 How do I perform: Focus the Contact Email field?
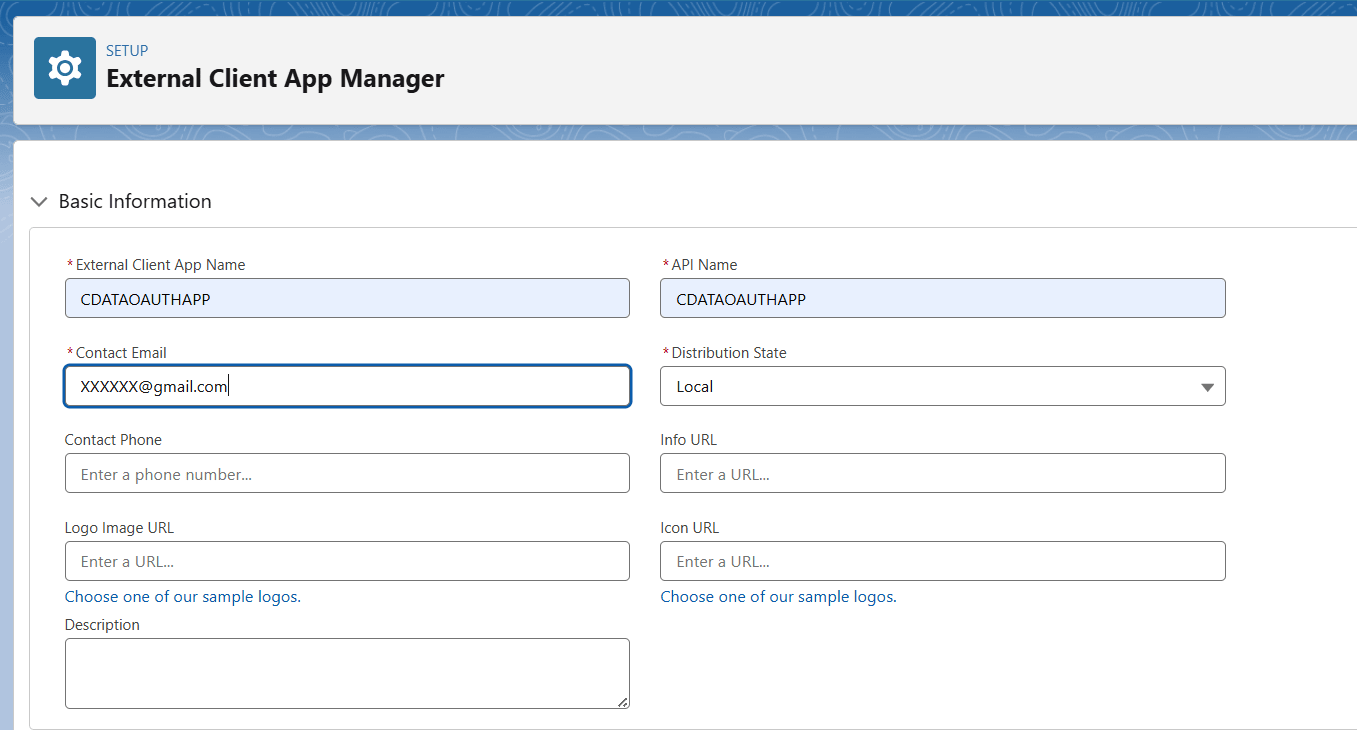pyautogui.click(x=347, y=386)
